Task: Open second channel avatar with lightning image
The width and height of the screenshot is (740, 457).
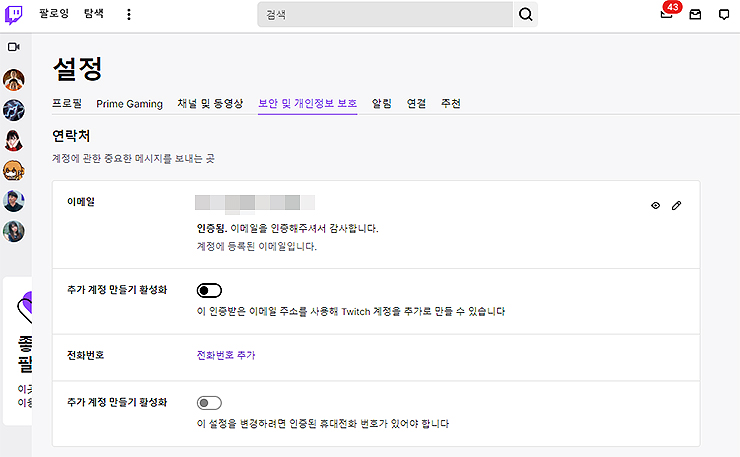Action: click(x=14, y=110)
